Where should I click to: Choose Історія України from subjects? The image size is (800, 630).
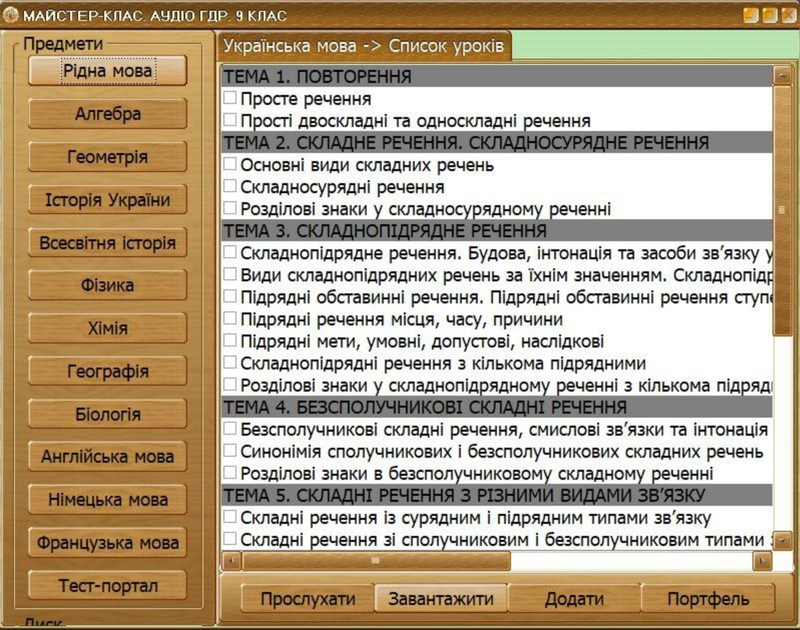pos(108,200)
